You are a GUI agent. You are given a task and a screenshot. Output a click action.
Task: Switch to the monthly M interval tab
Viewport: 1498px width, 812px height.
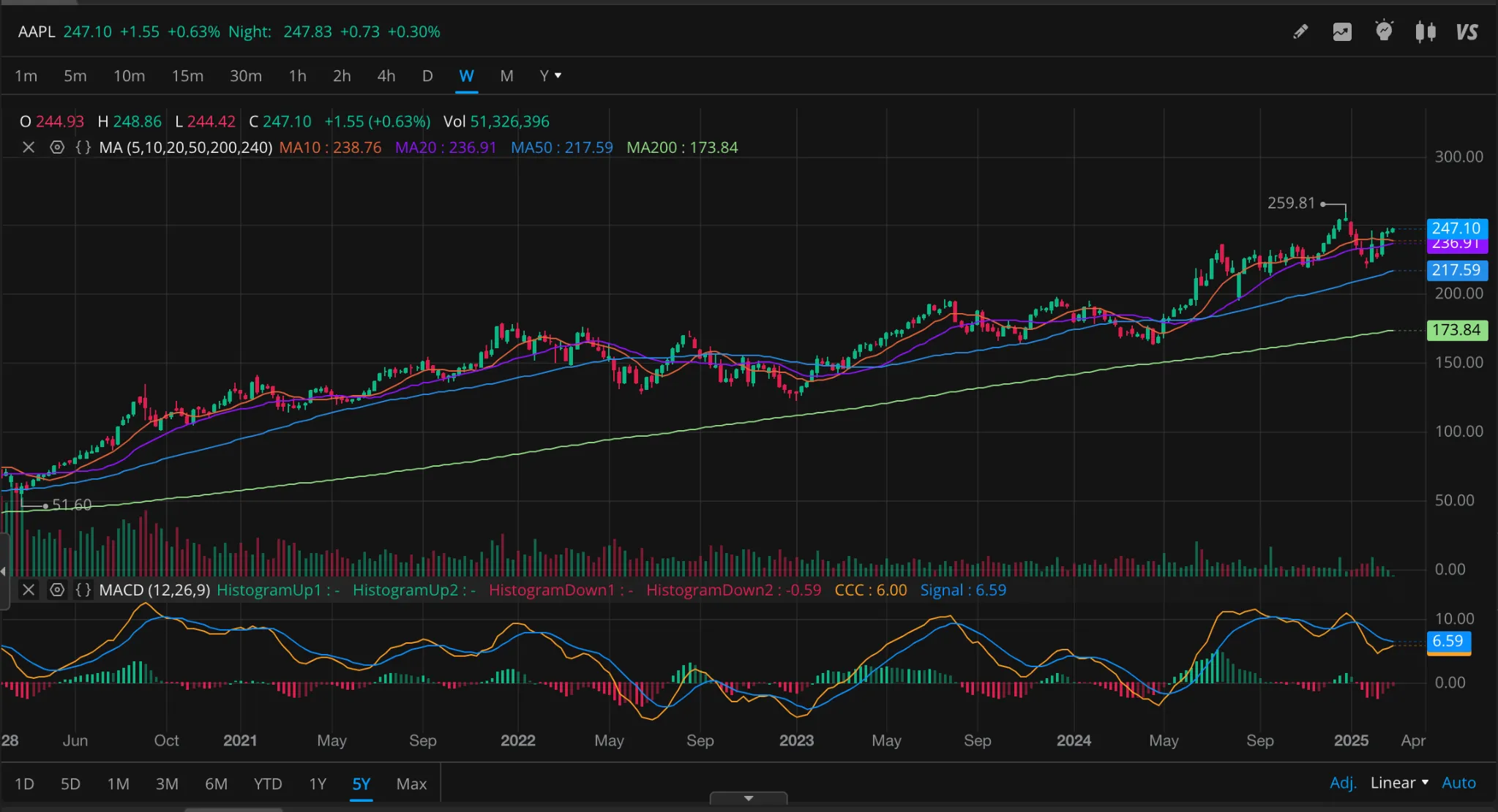(x=506, y=75)
